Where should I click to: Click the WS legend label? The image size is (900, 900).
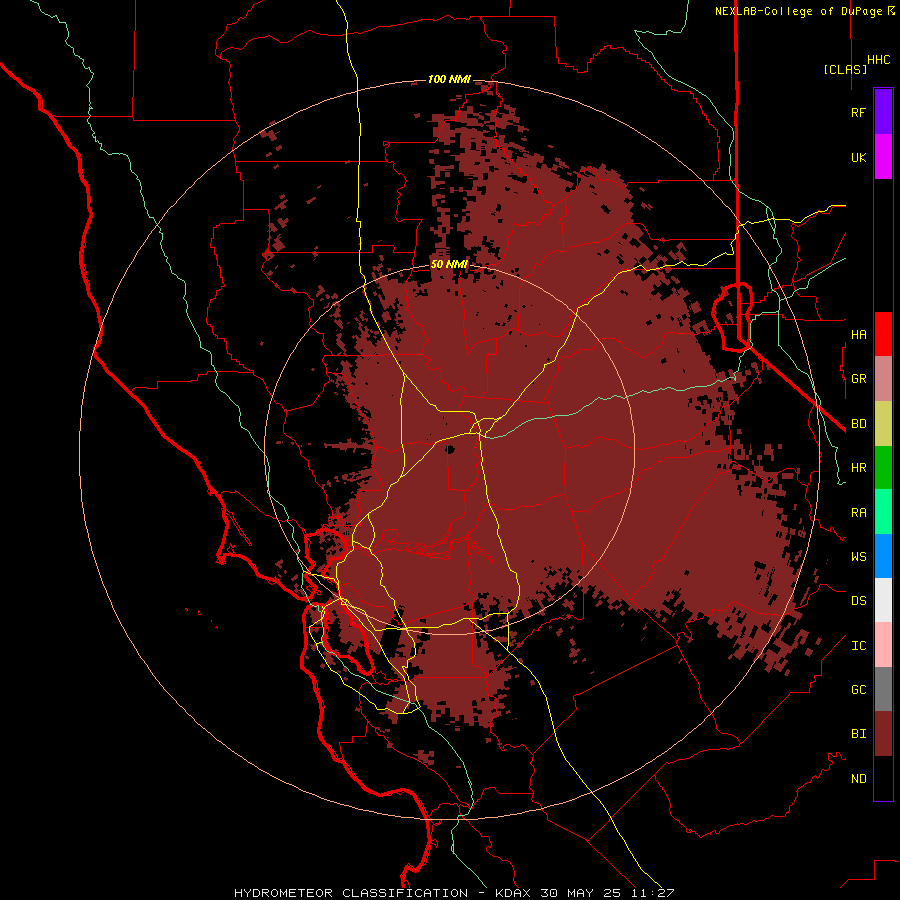point(859,557)
